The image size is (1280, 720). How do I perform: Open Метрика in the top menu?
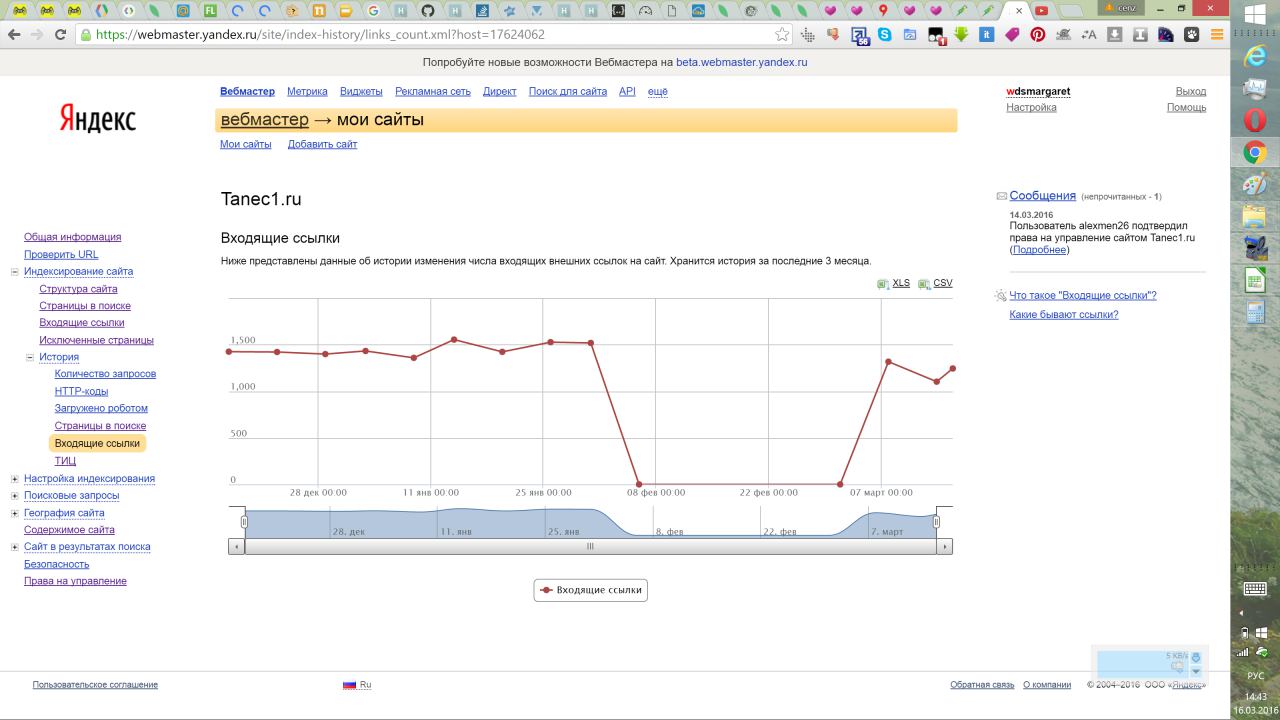[307, 91]
